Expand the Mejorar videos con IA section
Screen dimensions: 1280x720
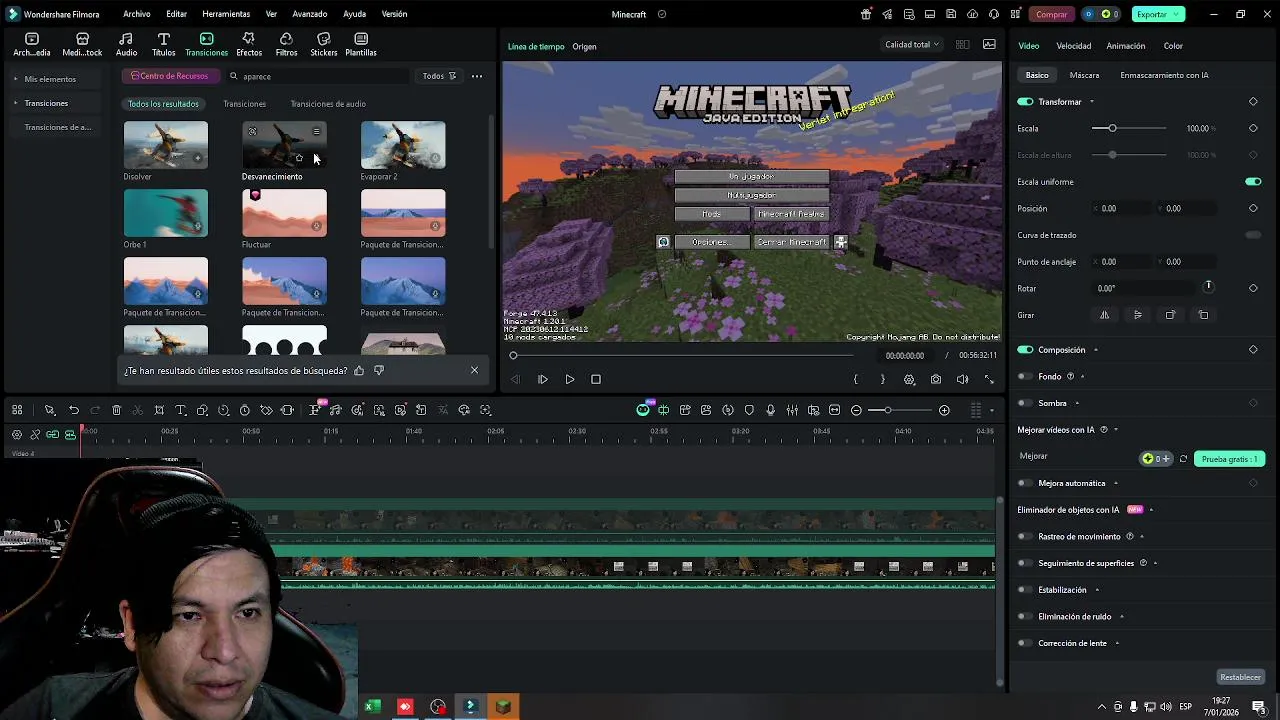pos(1116,430)
